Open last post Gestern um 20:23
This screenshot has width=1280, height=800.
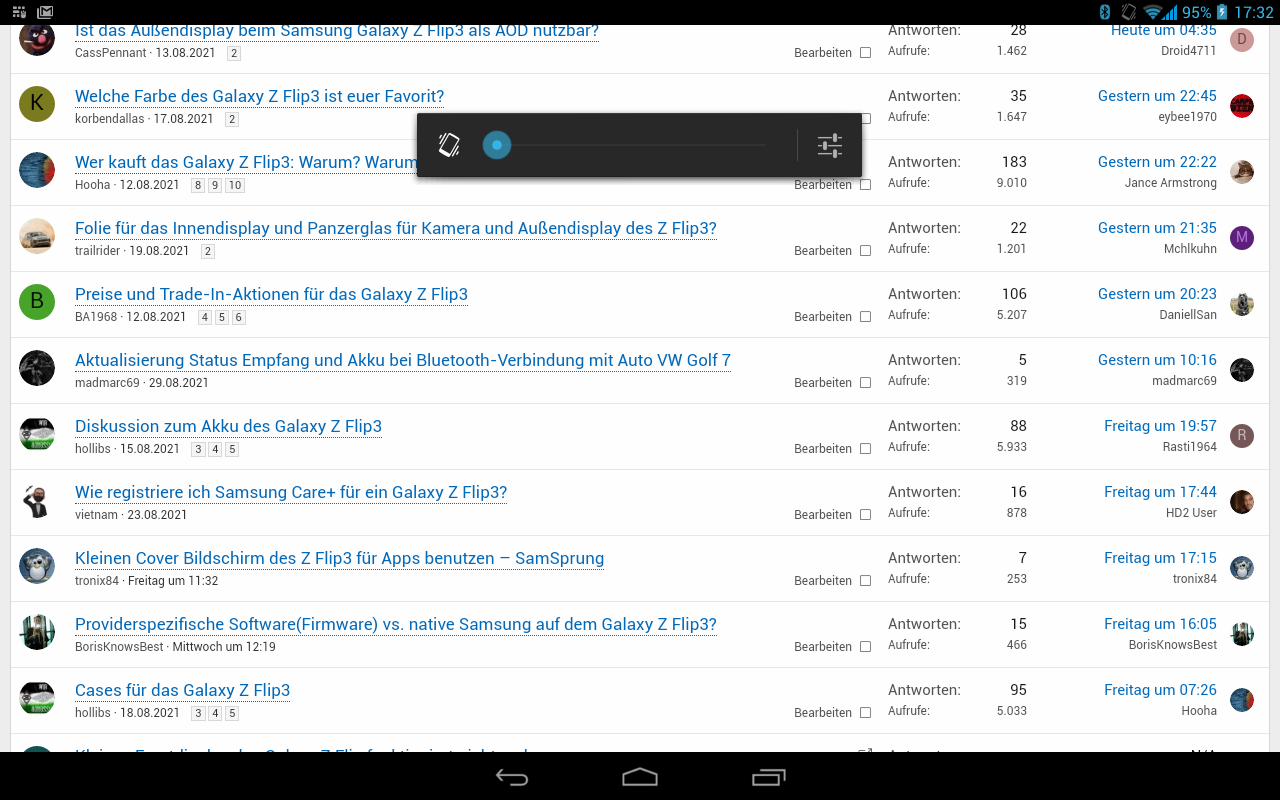[1157, 294]
